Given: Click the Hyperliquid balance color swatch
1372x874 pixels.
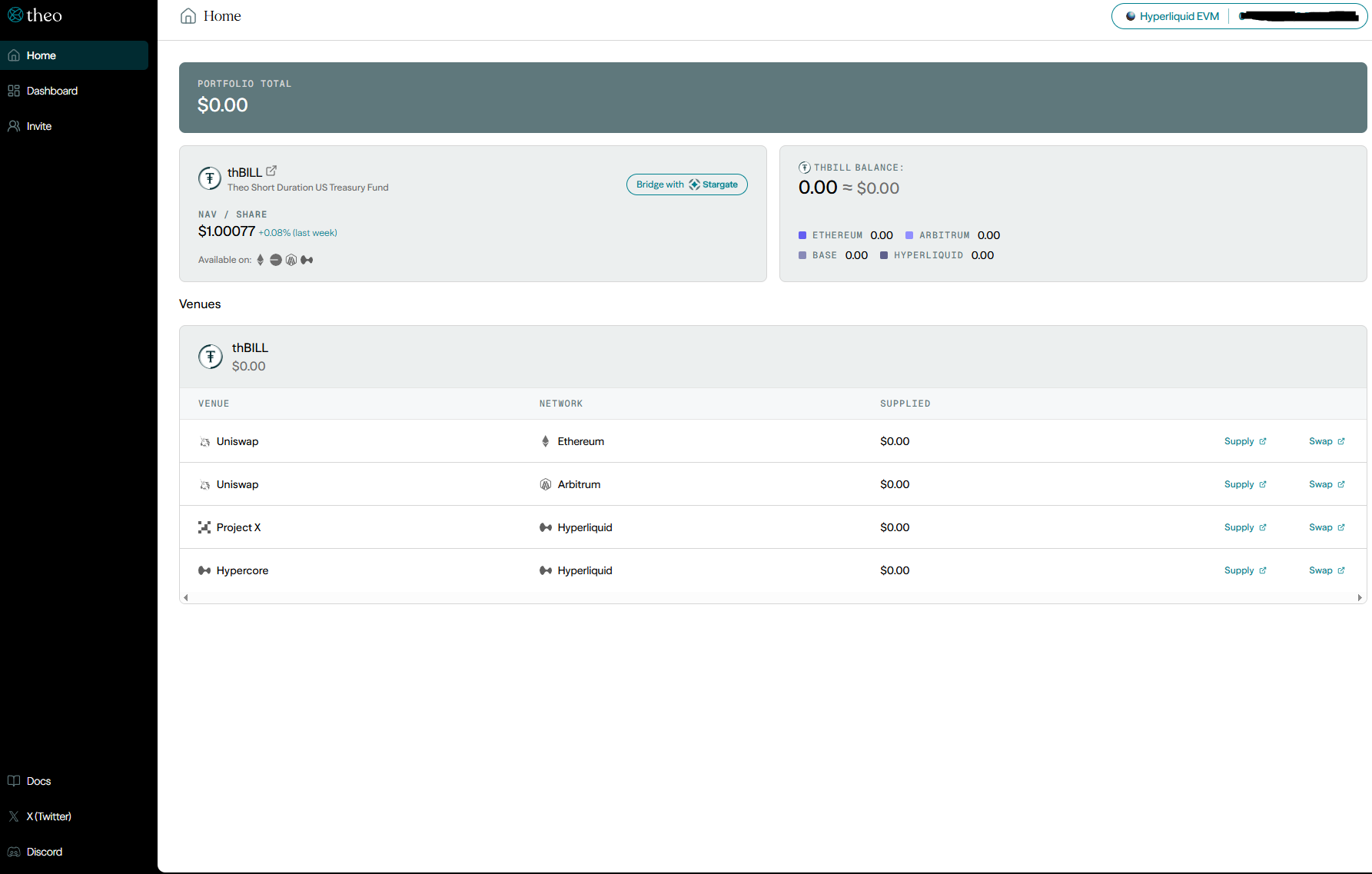Looking at the screenshot, I should 884,255.
